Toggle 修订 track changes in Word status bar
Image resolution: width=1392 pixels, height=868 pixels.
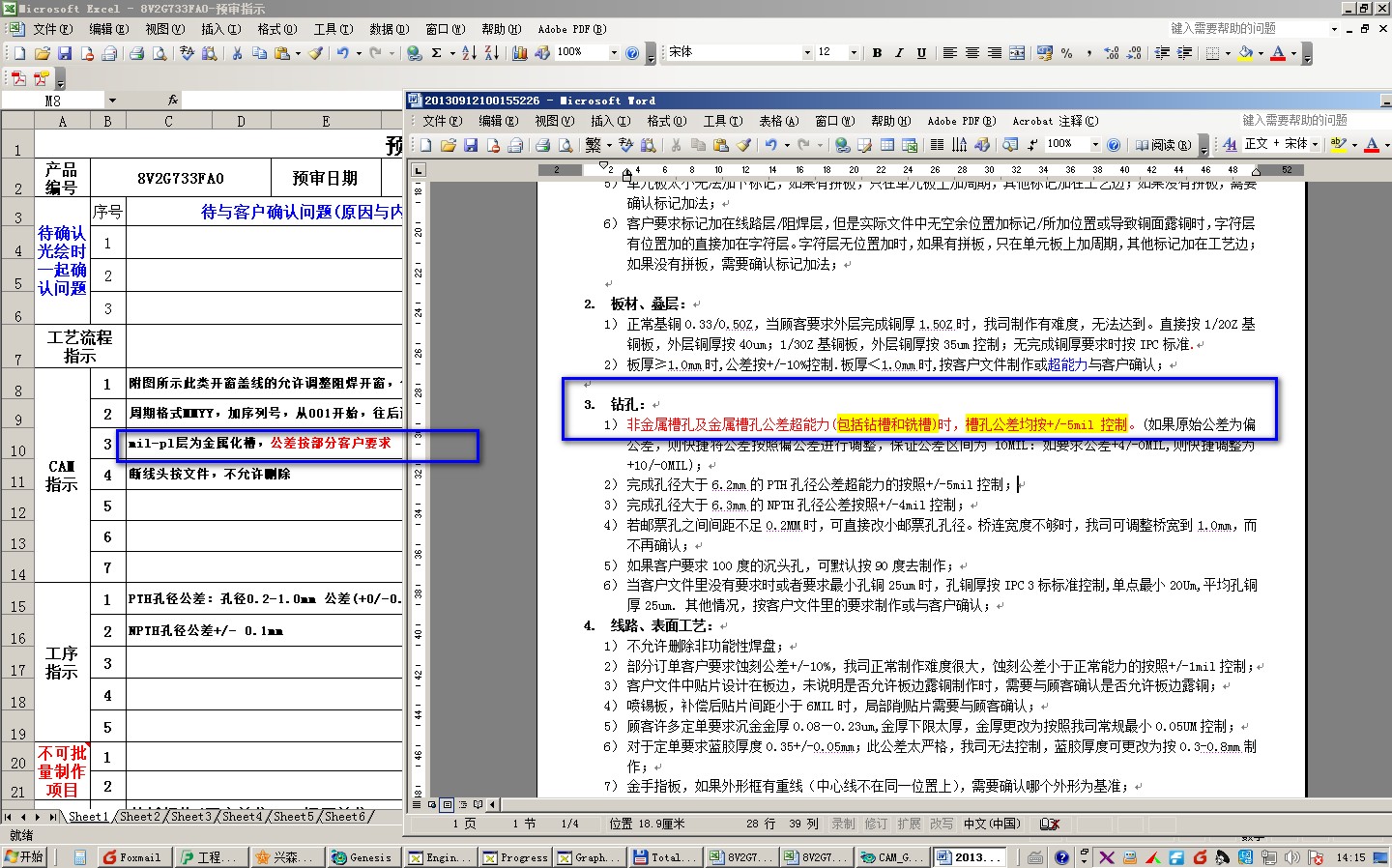876,824
